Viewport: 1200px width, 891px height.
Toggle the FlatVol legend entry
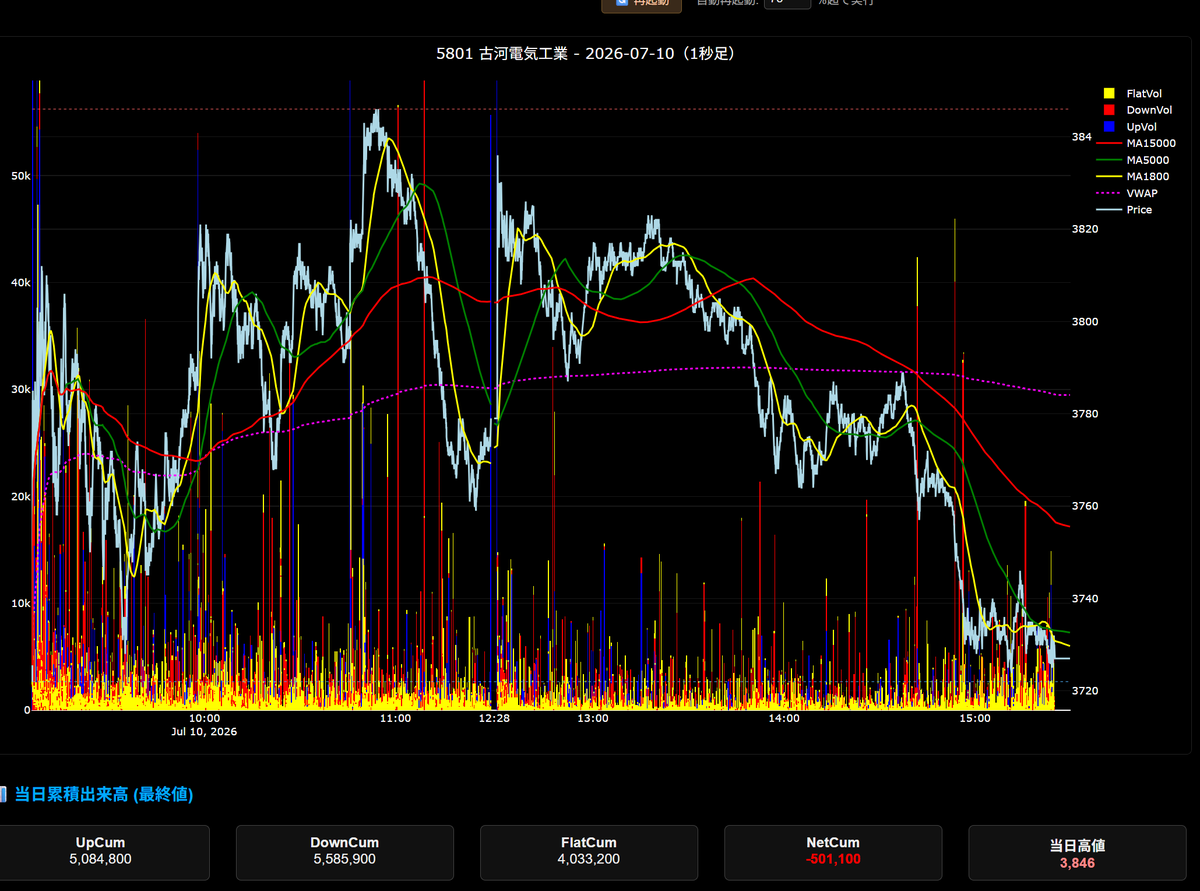[1136, 93]
